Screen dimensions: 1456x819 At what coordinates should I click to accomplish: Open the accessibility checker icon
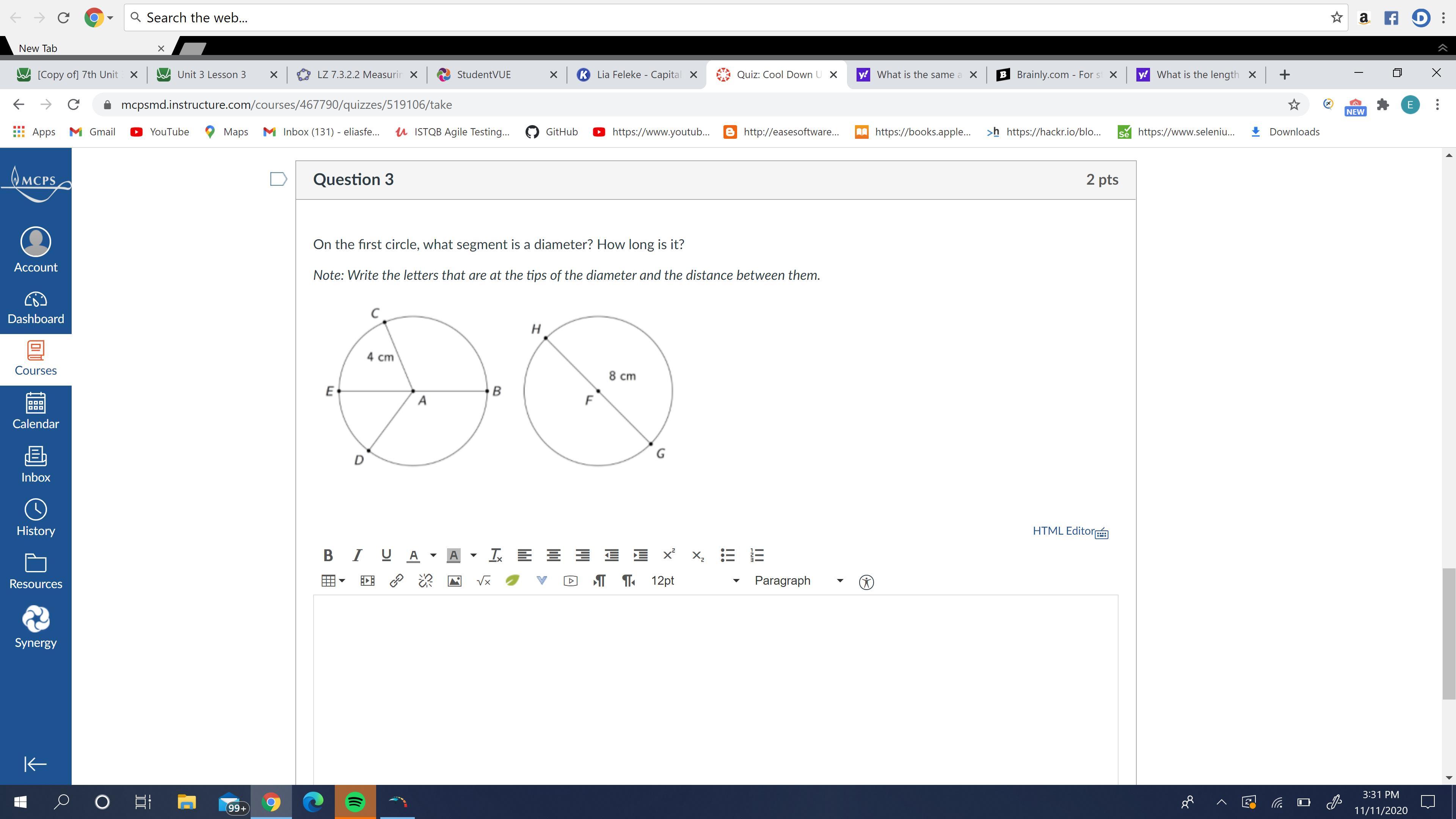click(866, 582)
